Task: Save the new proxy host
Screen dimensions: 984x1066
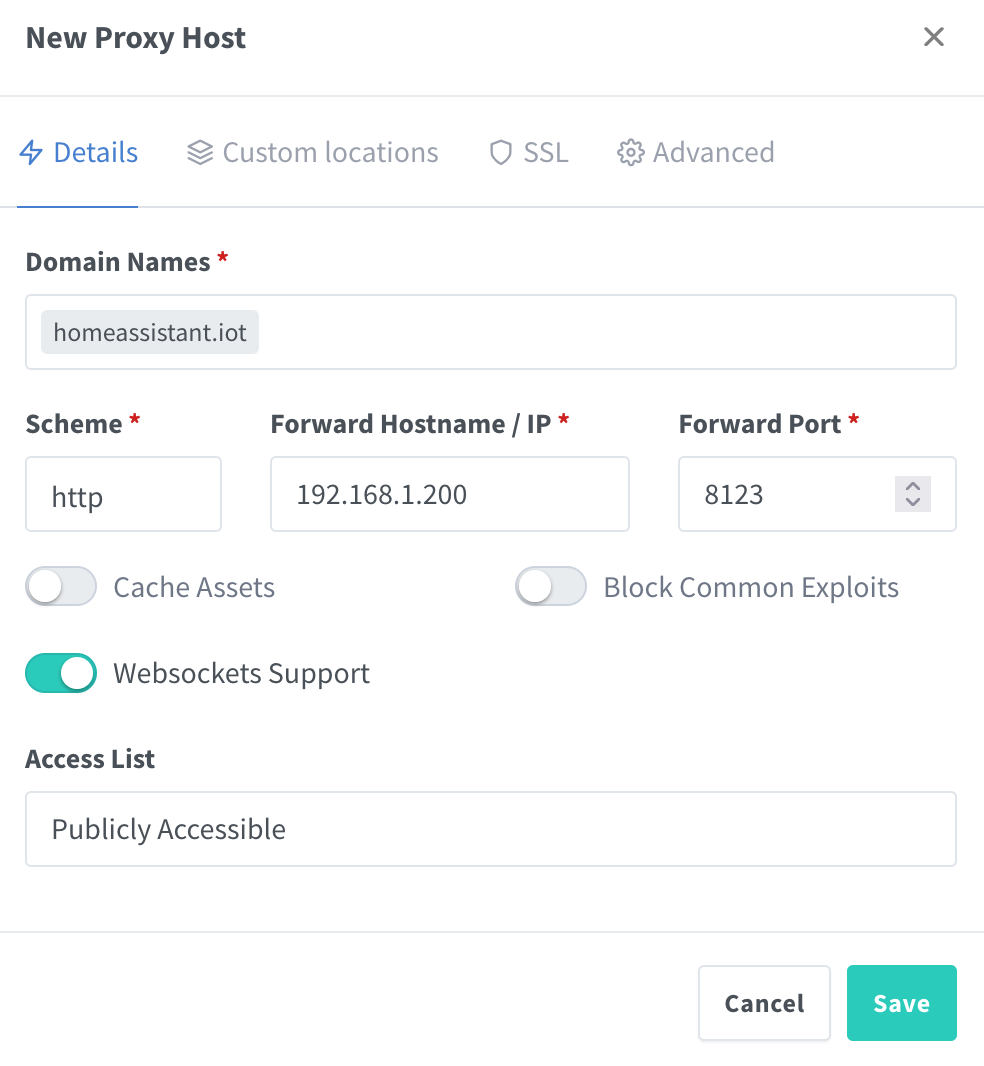Action: 900,1003
